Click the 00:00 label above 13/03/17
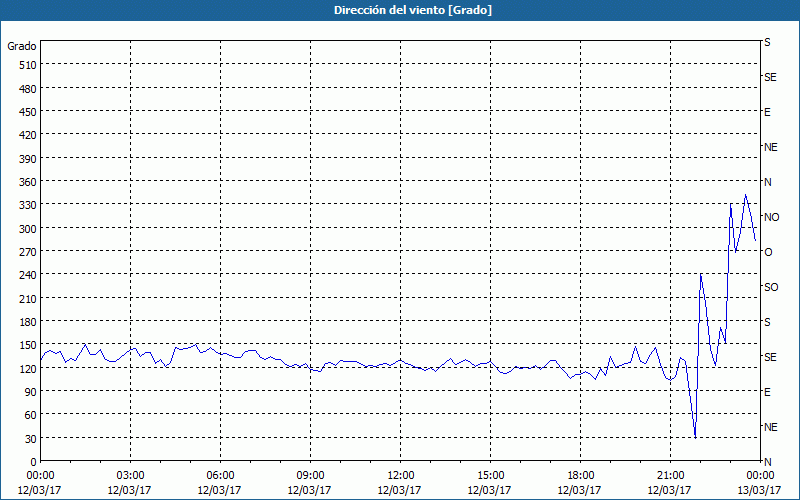 click(x=760, y=476)
